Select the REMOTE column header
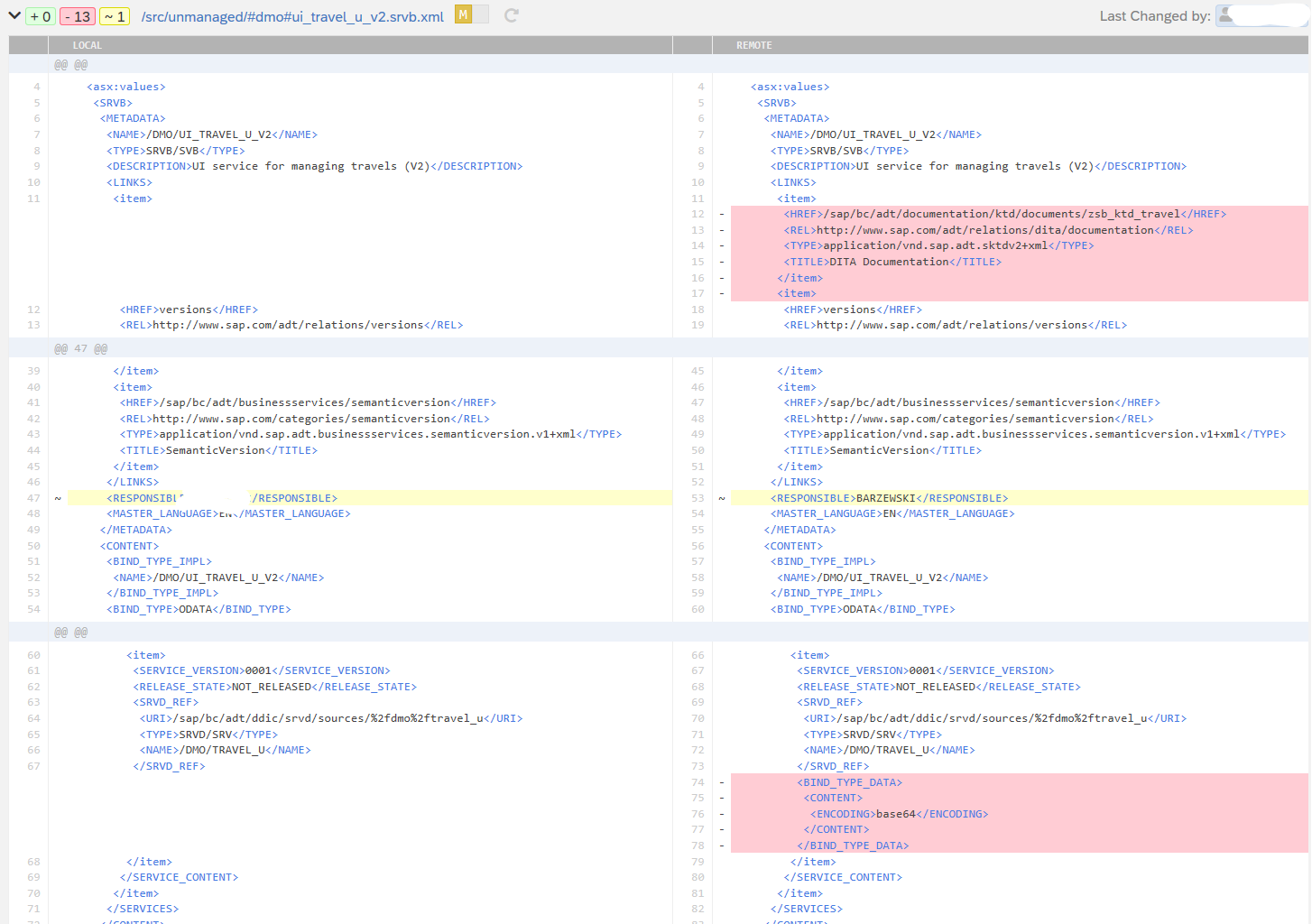The height and width of the screenshot is (924, 1312). pyautogui.click(x=753, y=44)
